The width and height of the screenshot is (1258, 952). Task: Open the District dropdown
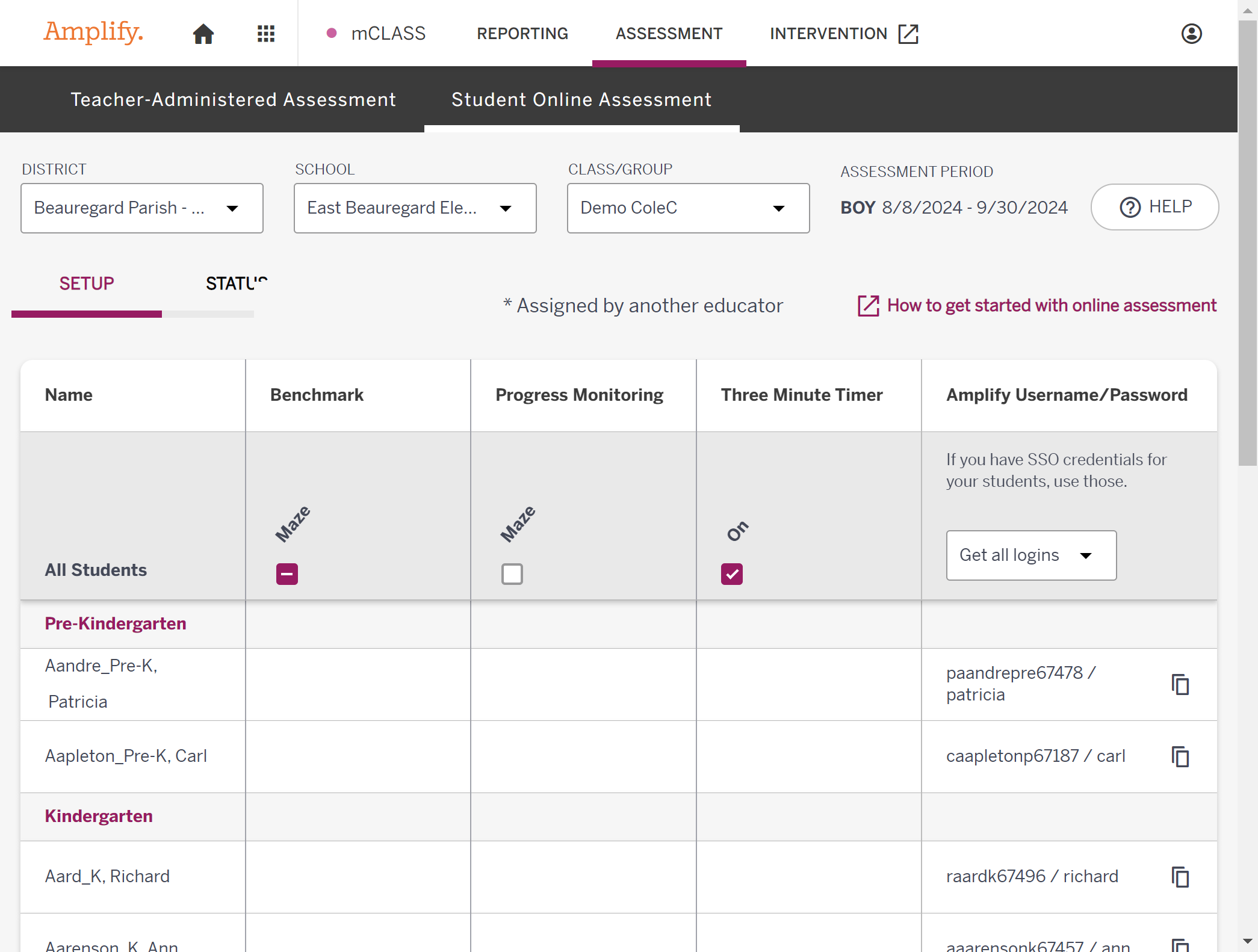142,208
